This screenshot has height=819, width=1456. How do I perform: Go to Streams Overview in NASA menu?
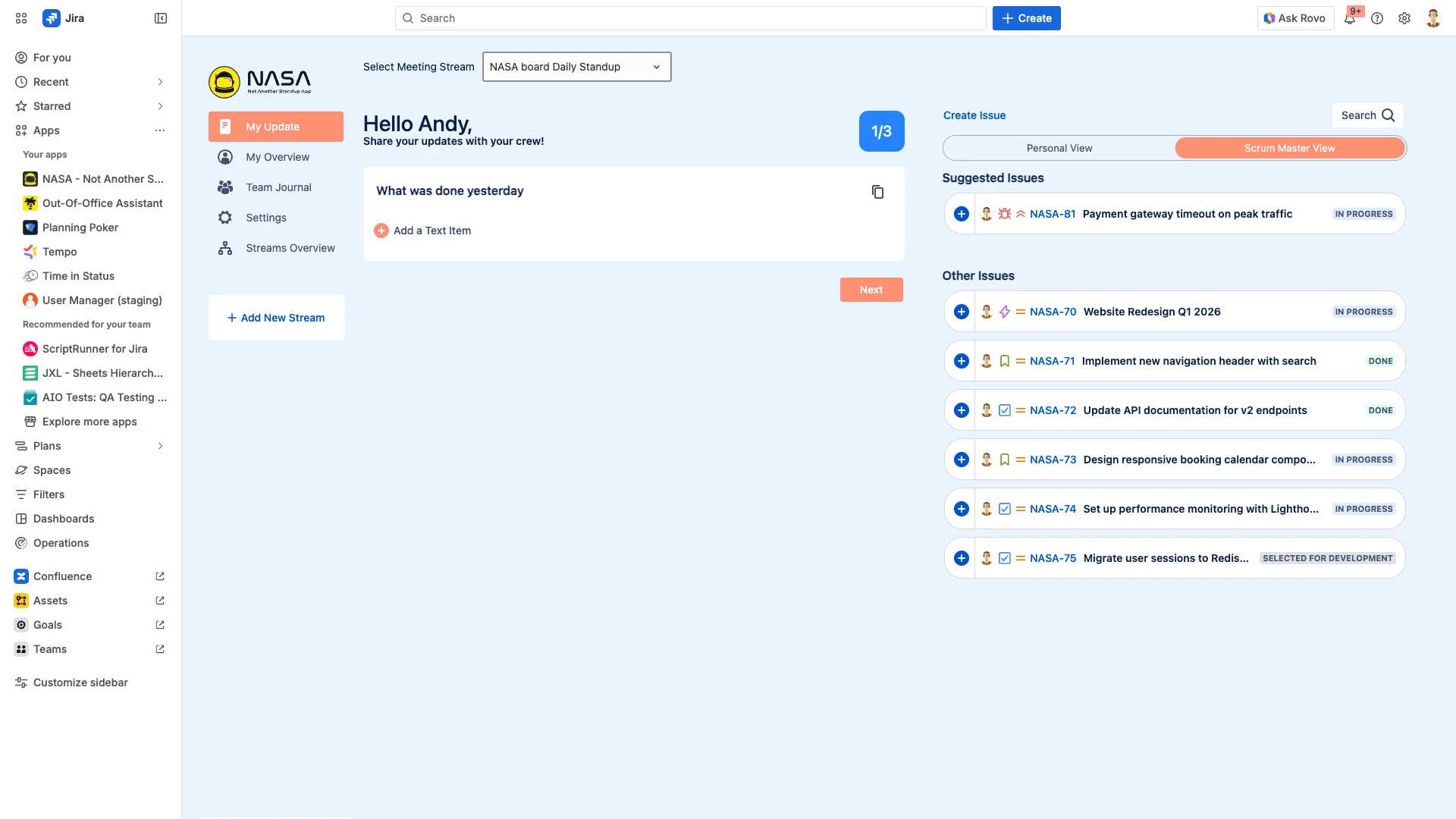click(290, 248)
